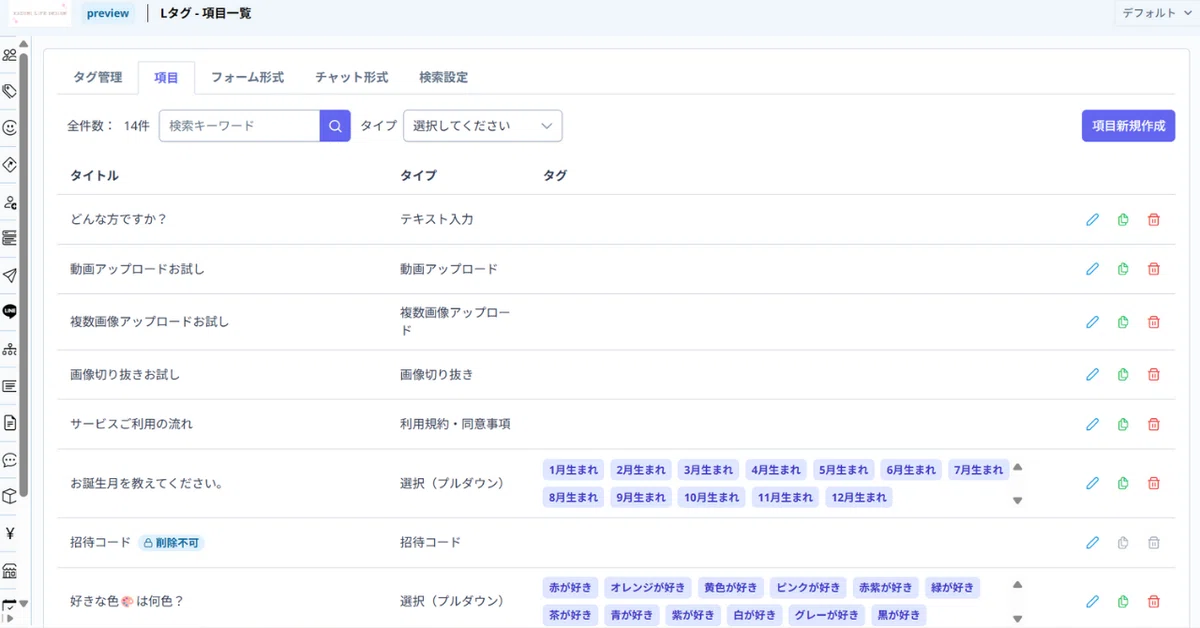1200x628 pixels.
Task: Click the オレンジが好き tag
Action: (x=647, y=588)
